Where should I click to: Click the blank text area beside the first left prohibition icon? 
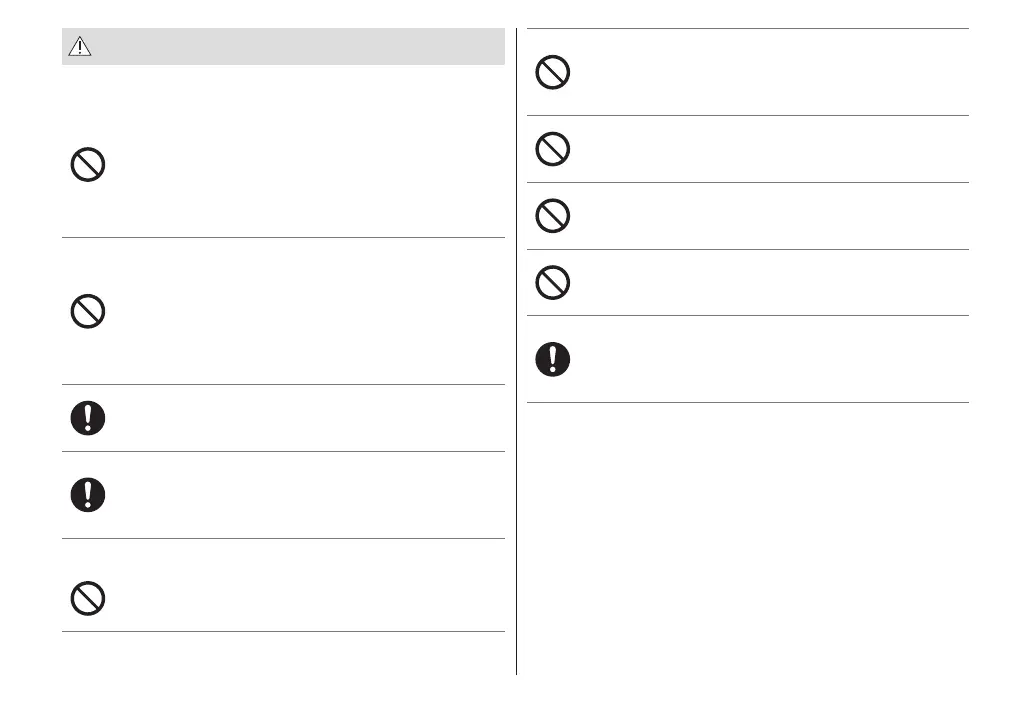point(300,165)
